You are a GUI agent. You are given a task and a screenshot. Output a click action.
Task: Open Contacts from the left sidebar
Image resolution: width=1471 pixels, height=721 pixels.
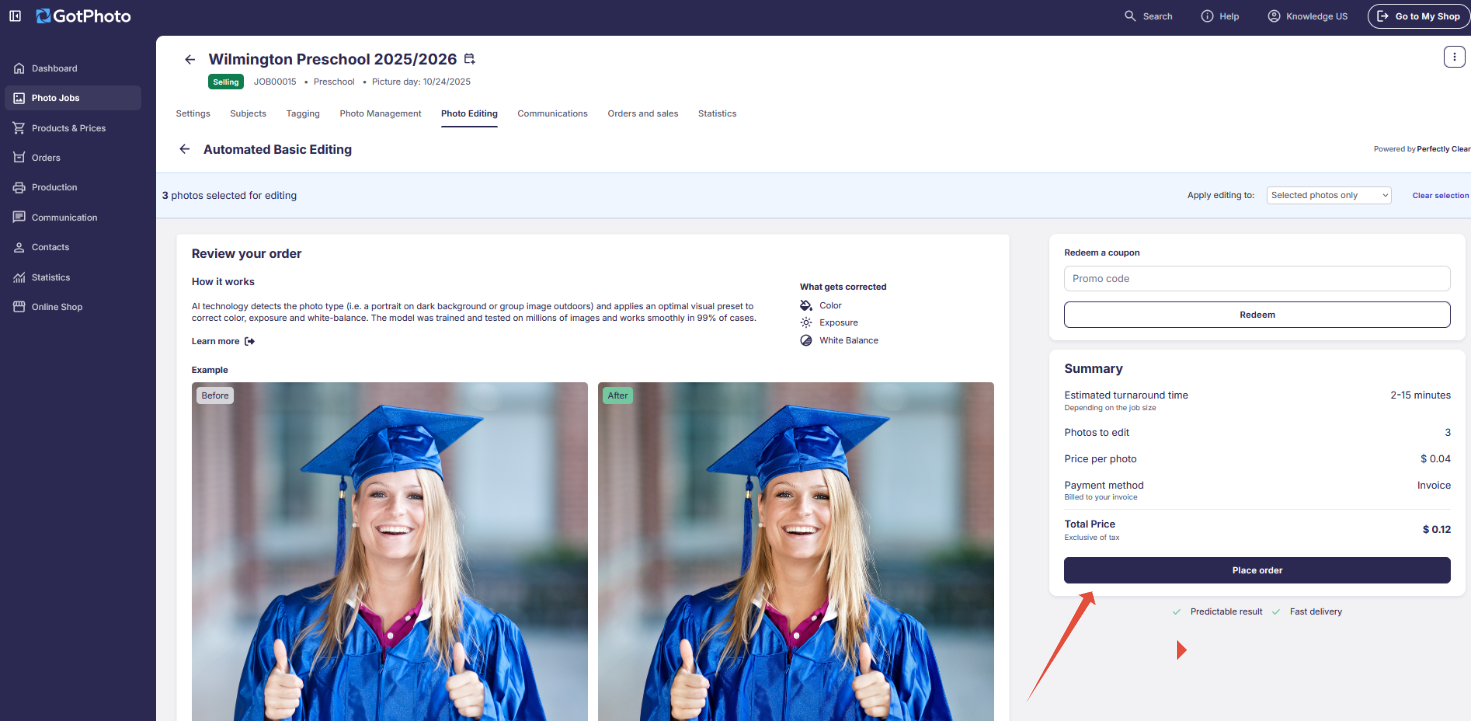click(x=51, y=247)
